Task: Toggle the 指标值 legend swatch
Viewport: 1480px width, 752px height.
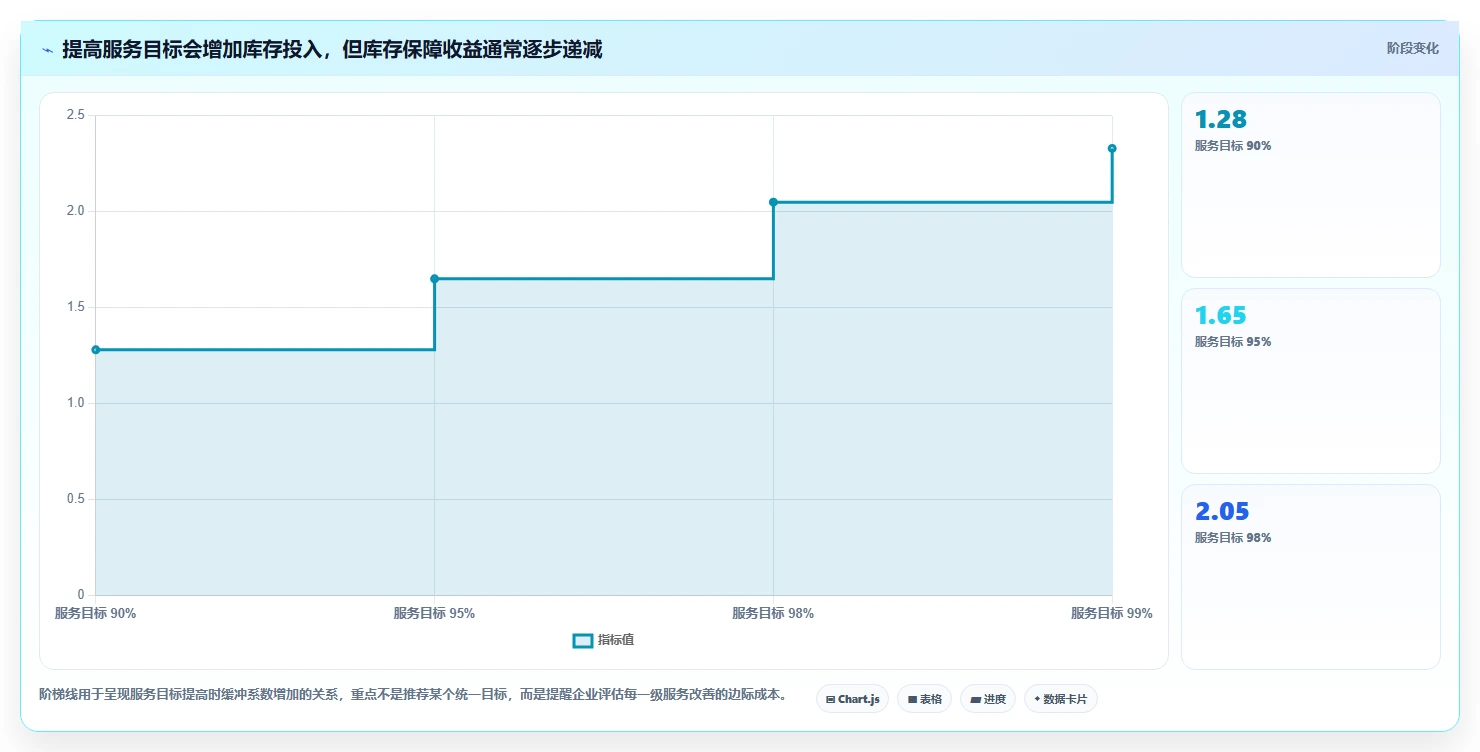Action: point(582,641)
